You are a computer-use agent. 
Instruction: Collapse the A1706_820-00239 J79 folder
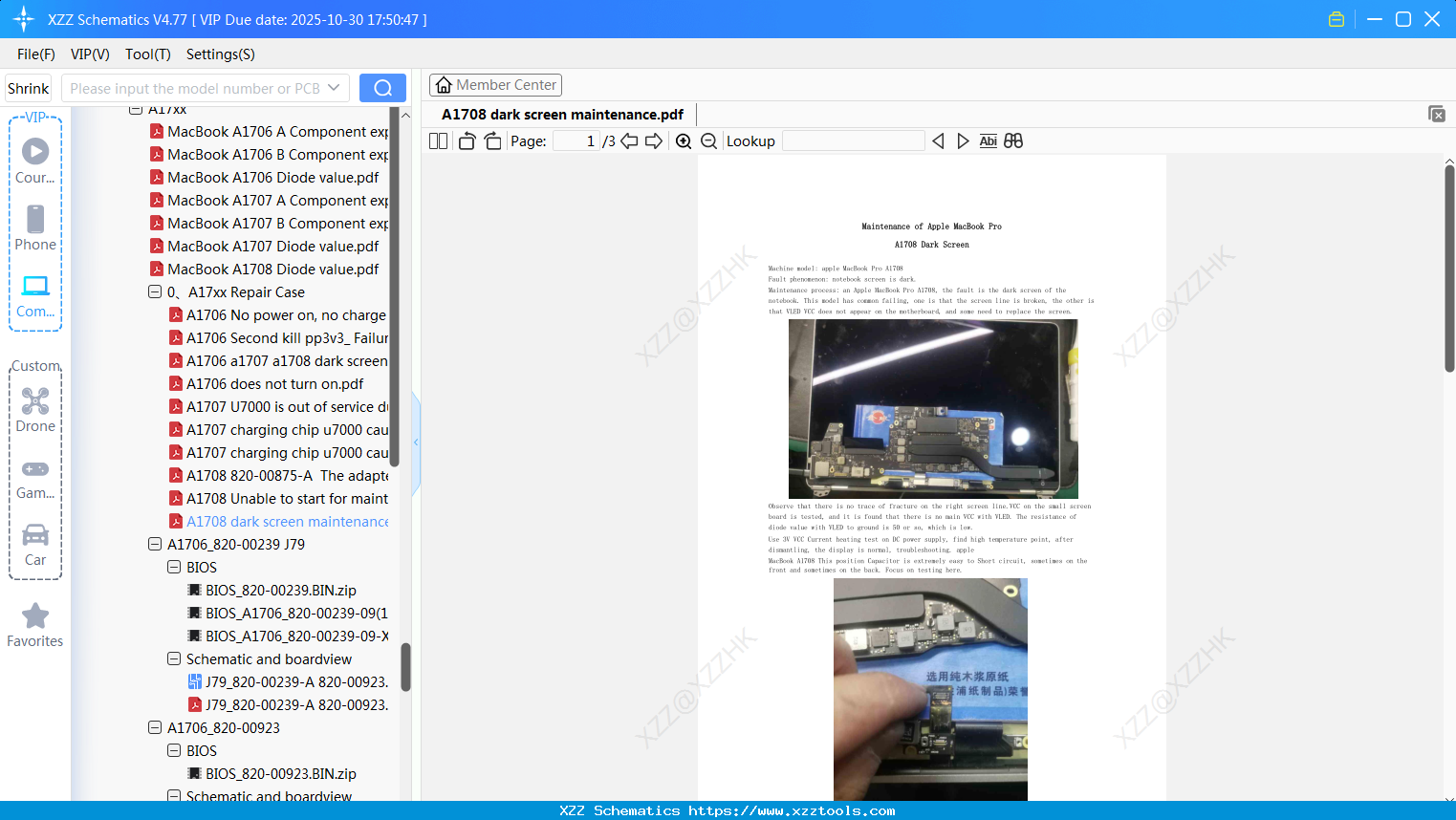point(155,545)
